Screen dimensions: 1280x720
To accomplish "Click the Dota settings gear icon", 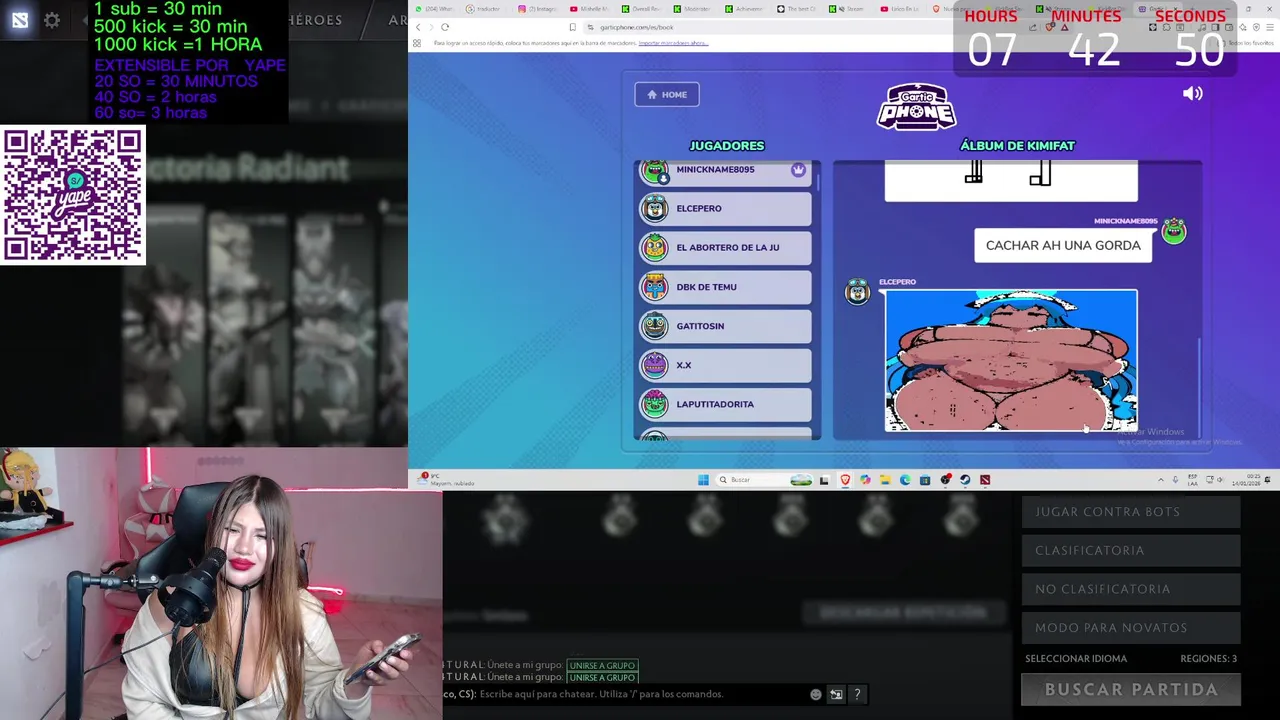I will 52,20.
